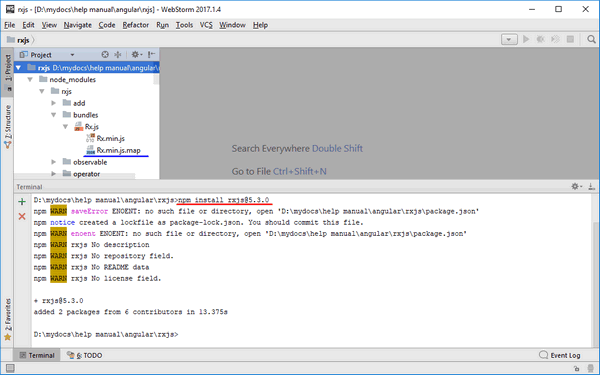Open the Code menu
The height and width of the screenshot is (375, 600).
point(107,25)
